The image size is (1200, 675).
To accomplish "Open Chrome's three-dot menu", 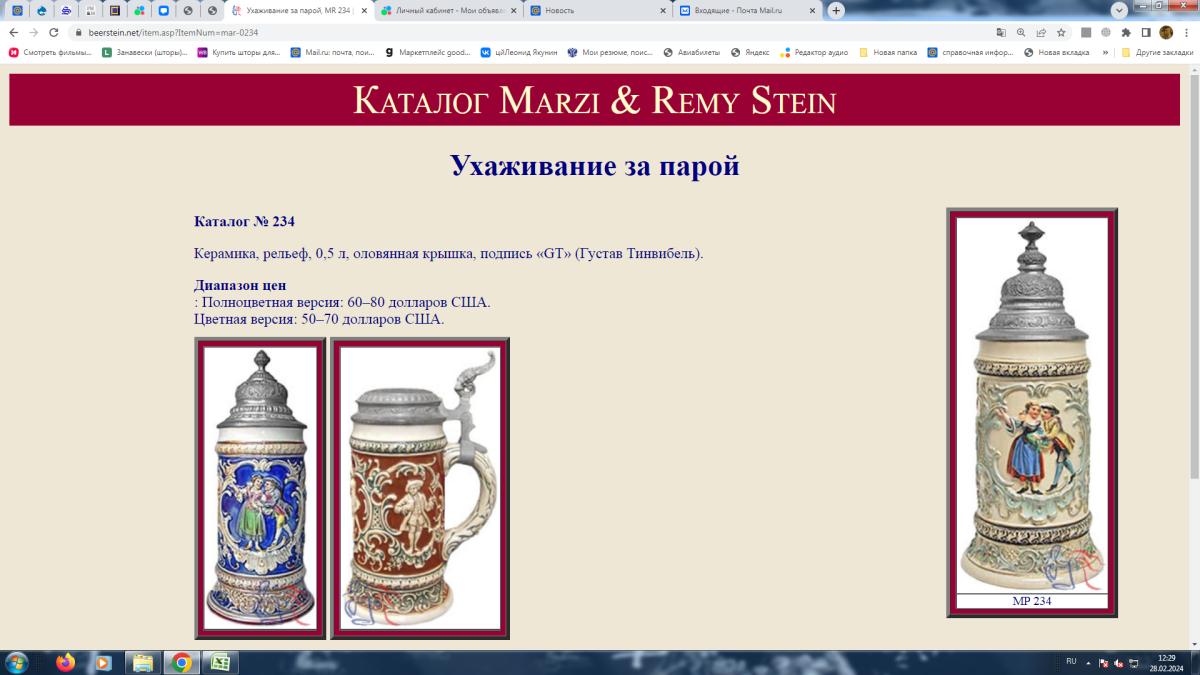I will 1186,32.
